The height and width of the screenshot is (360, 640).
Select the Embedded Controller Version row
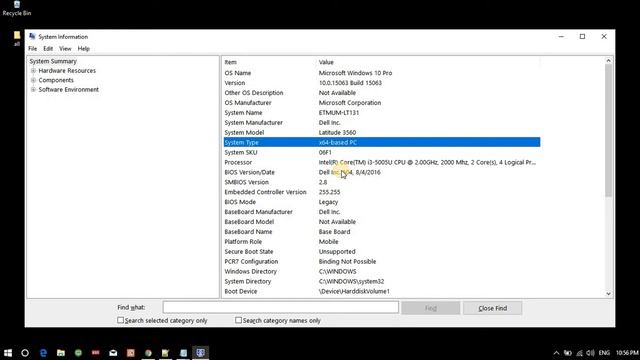click(x=382, y=192)
